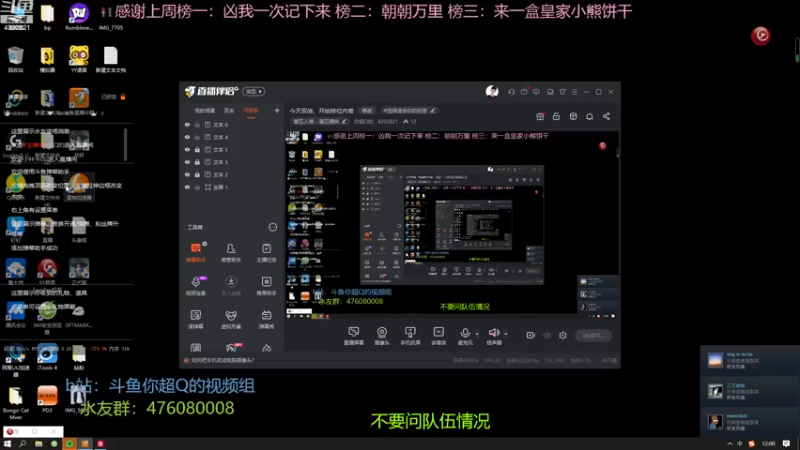Hide the 文本 1 source layer

coord(187,149)
